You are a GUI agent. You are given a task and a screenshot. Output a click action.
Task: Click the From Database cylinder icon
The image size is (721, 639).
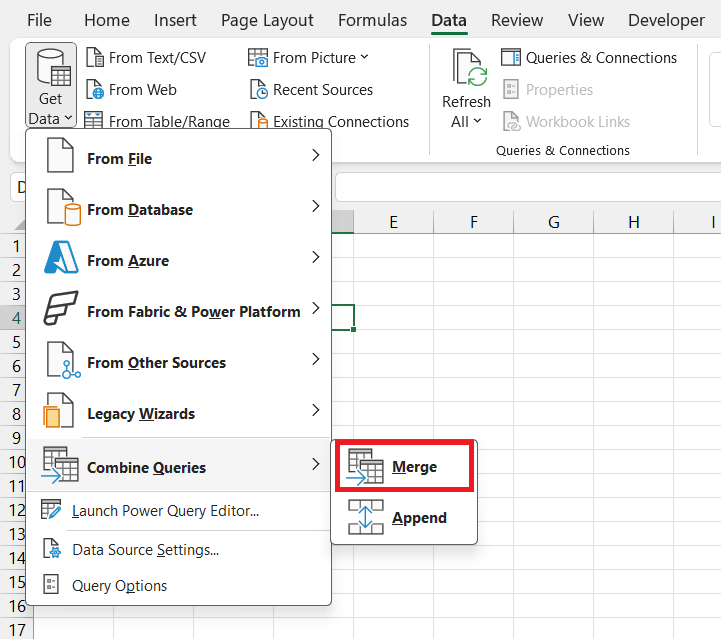64,207
